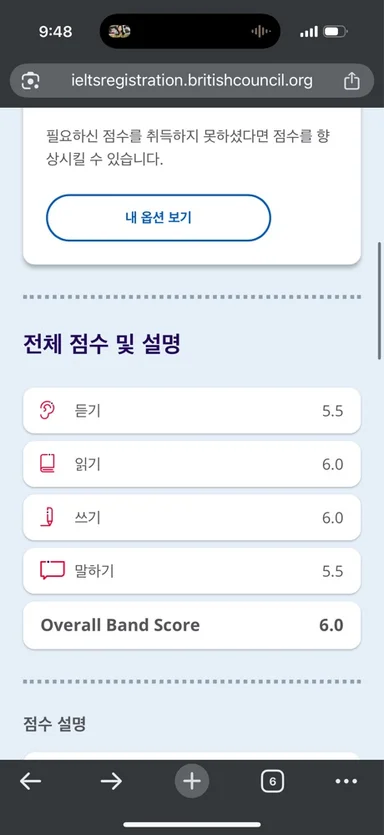Image resolution: width=384 pixels, height=835 pixels.
Task: Tap the browser share icon
Action: (x=352, y=81)
